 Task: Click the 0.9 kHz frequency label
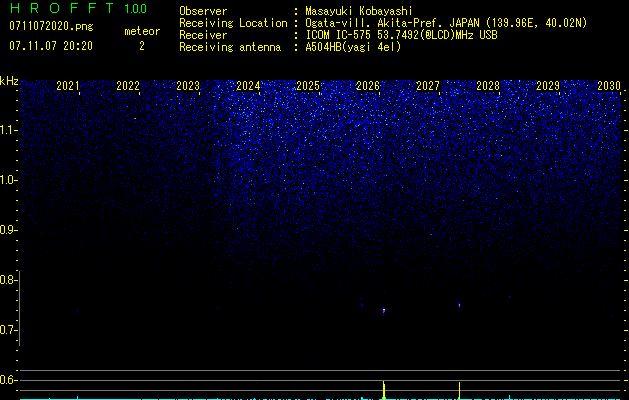pos(8,230)
